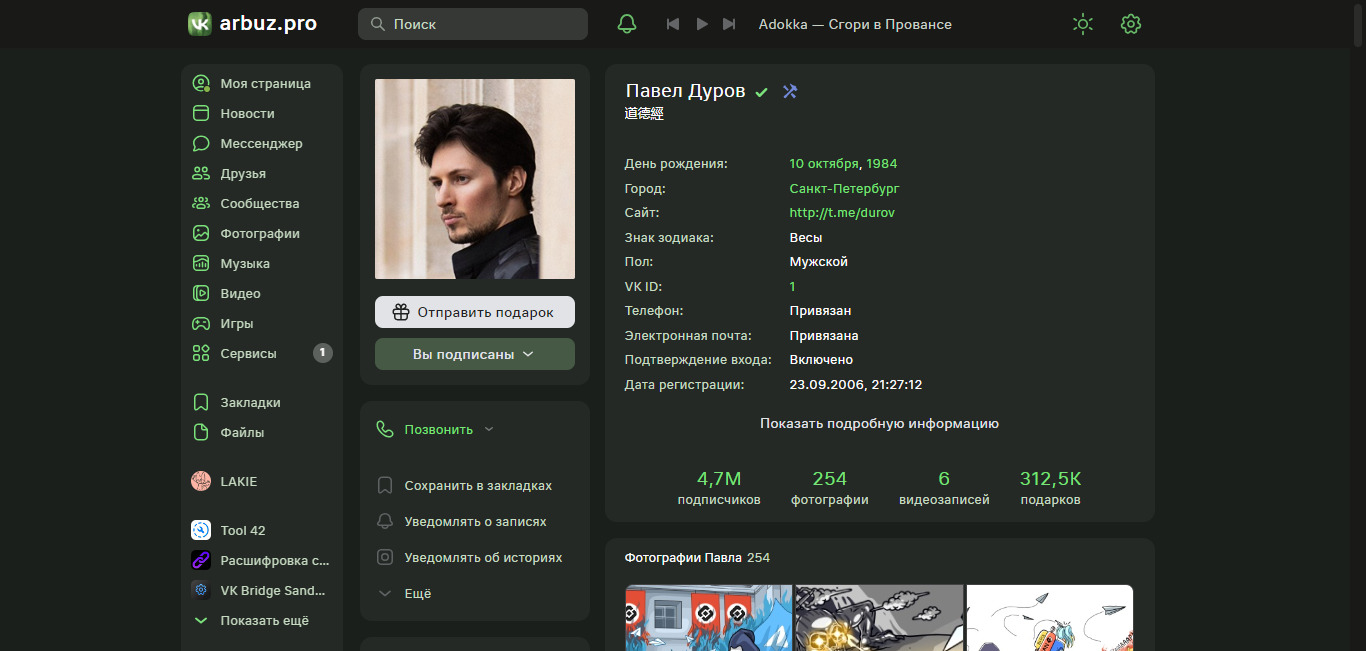Click the verified checkmark badge

(762, 92)
